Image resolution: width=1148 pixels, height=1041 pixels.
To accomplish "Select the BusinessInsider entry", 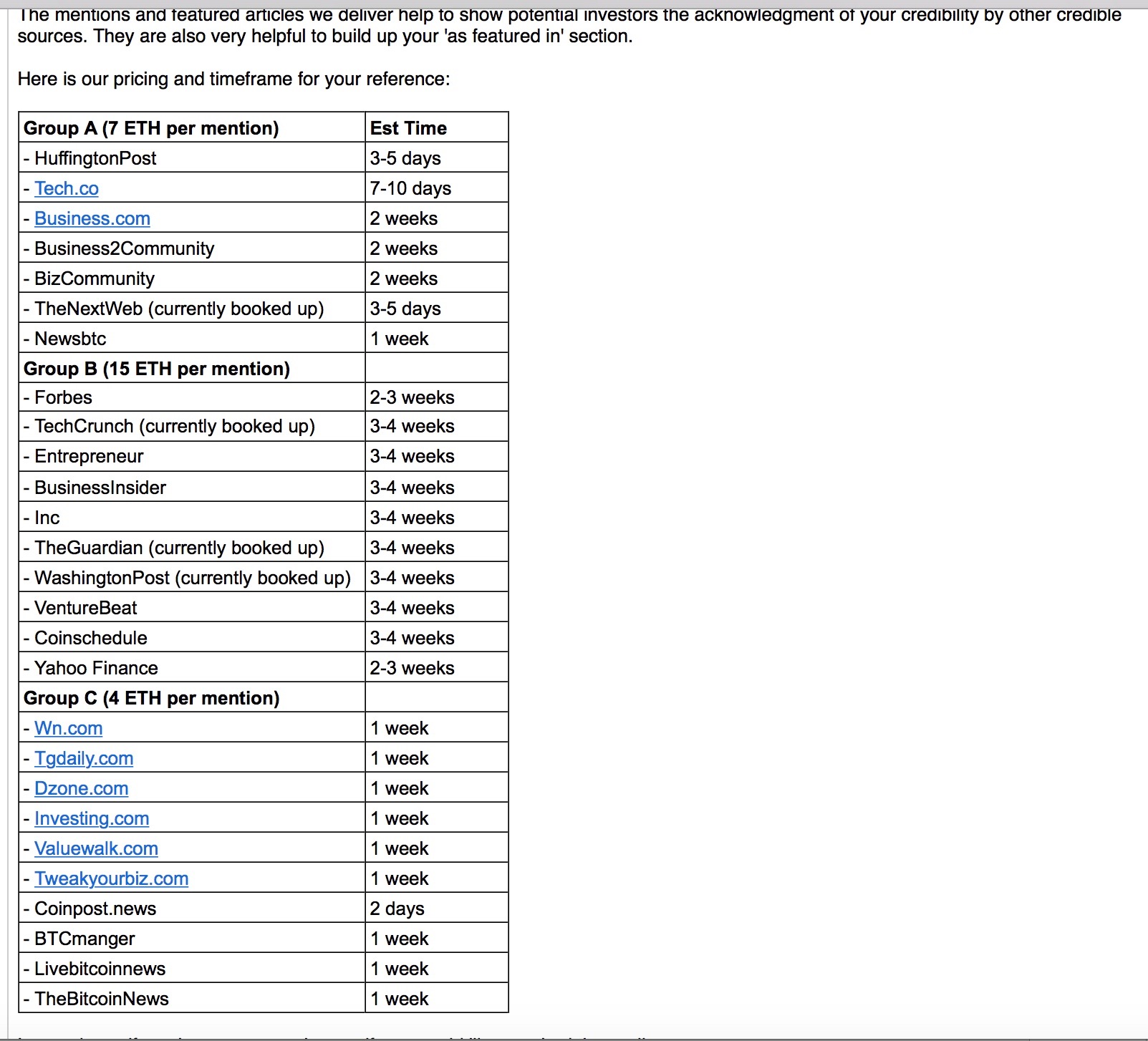I will [100, 488].
